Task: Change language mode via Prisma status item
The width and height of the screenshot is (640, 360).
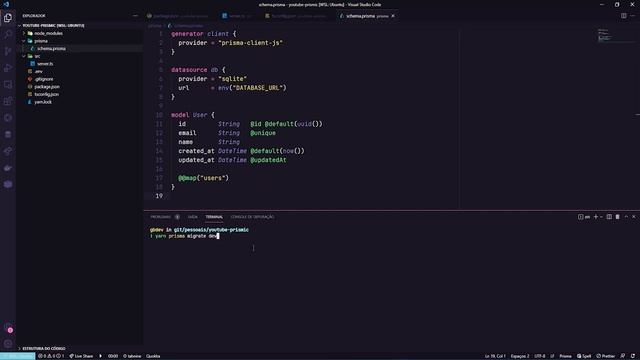Action: [565, 356]
